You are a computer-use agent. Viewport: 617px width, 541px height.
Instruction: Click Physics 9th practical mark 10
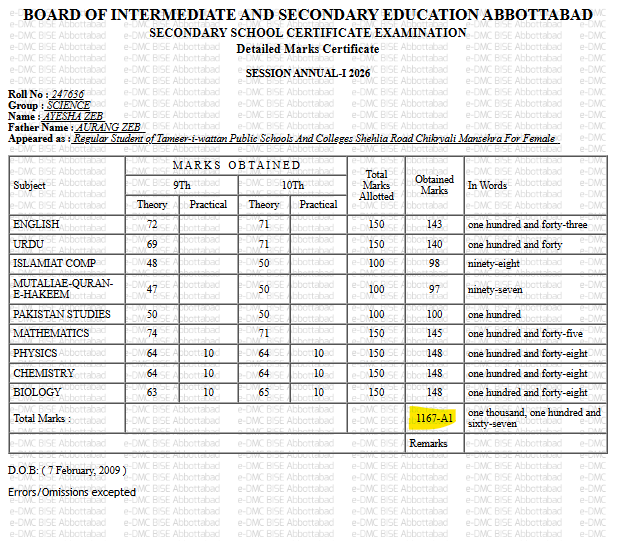click(209, 353)
